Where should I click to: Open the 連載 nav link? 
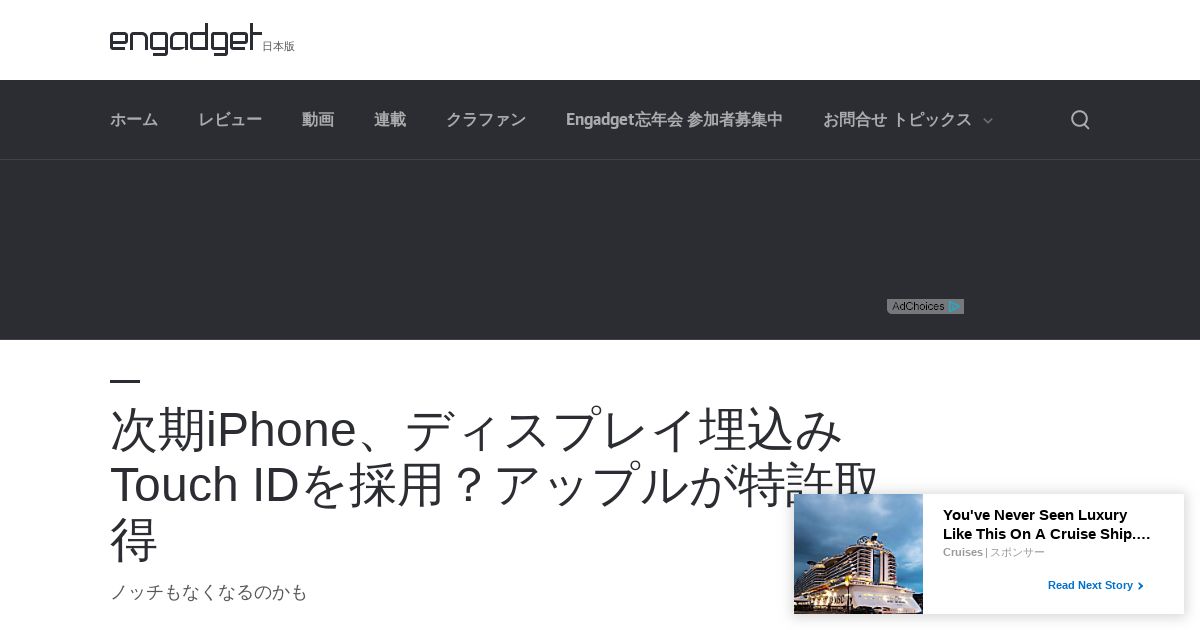pyautogui.click(x=390, y=120)
